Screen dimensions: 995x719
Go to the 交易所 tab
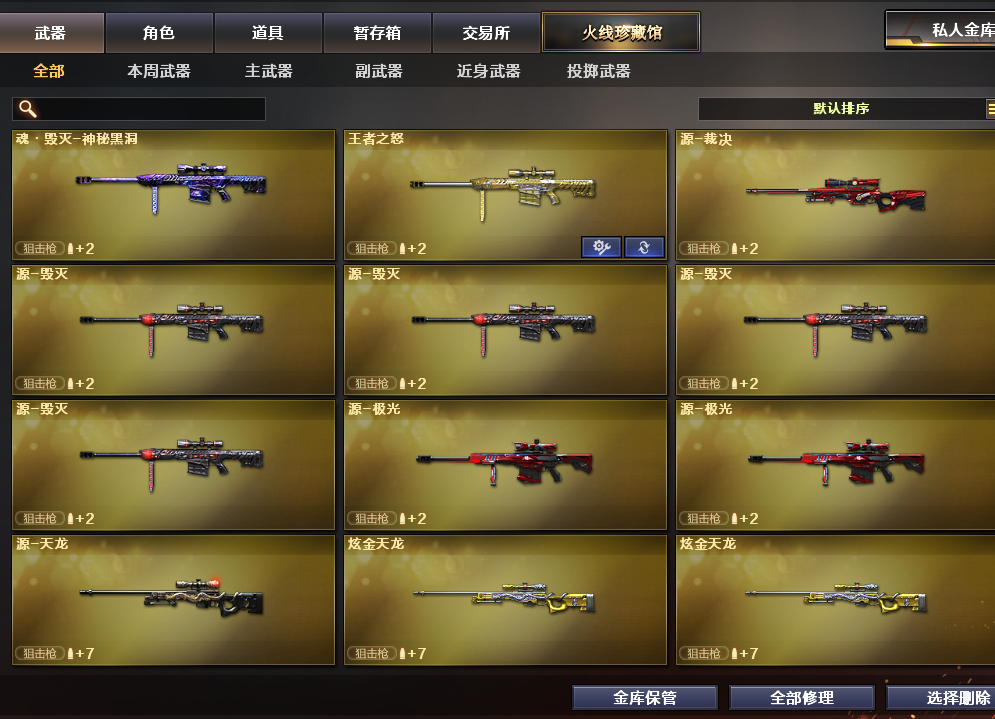(x=486, y=33)
